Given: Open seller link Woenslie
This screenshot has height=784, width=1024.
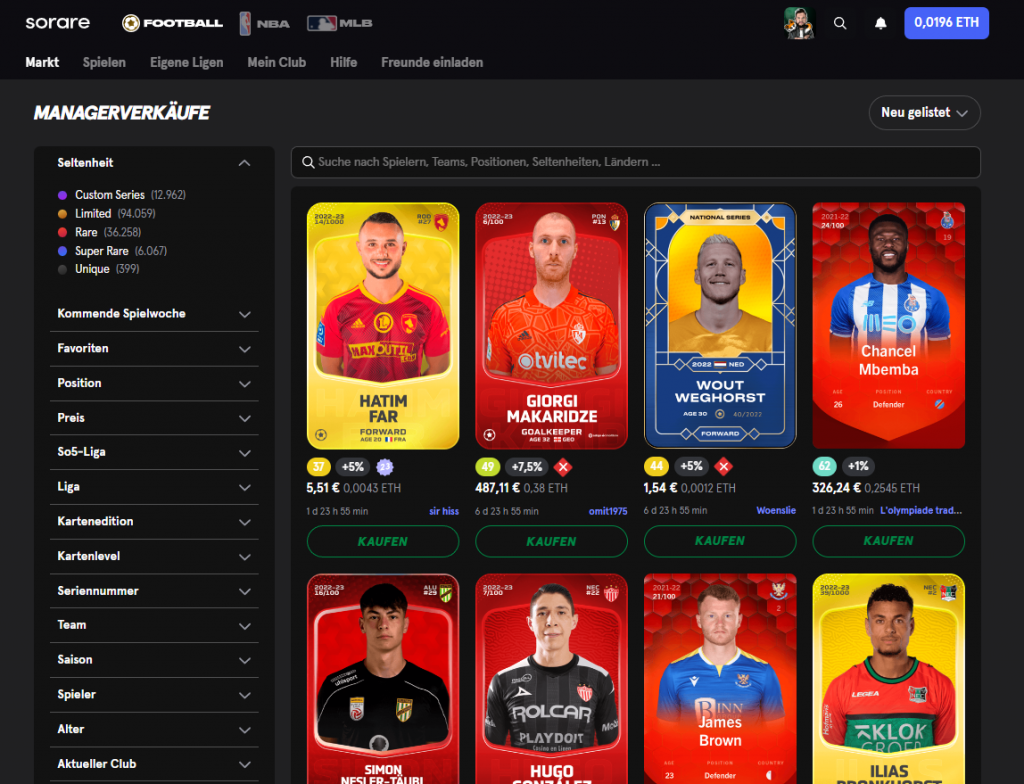Looking at the screenshot, I should coord(776,510).
